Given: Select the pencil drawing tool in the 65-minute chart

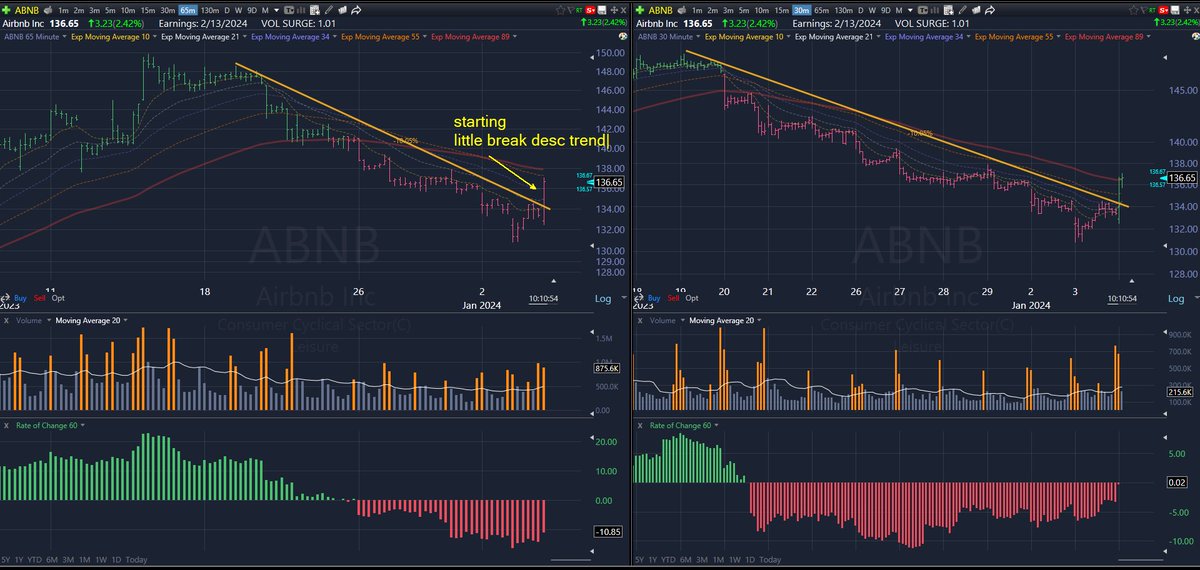Looking at the screenshot, I should point(329,10).
